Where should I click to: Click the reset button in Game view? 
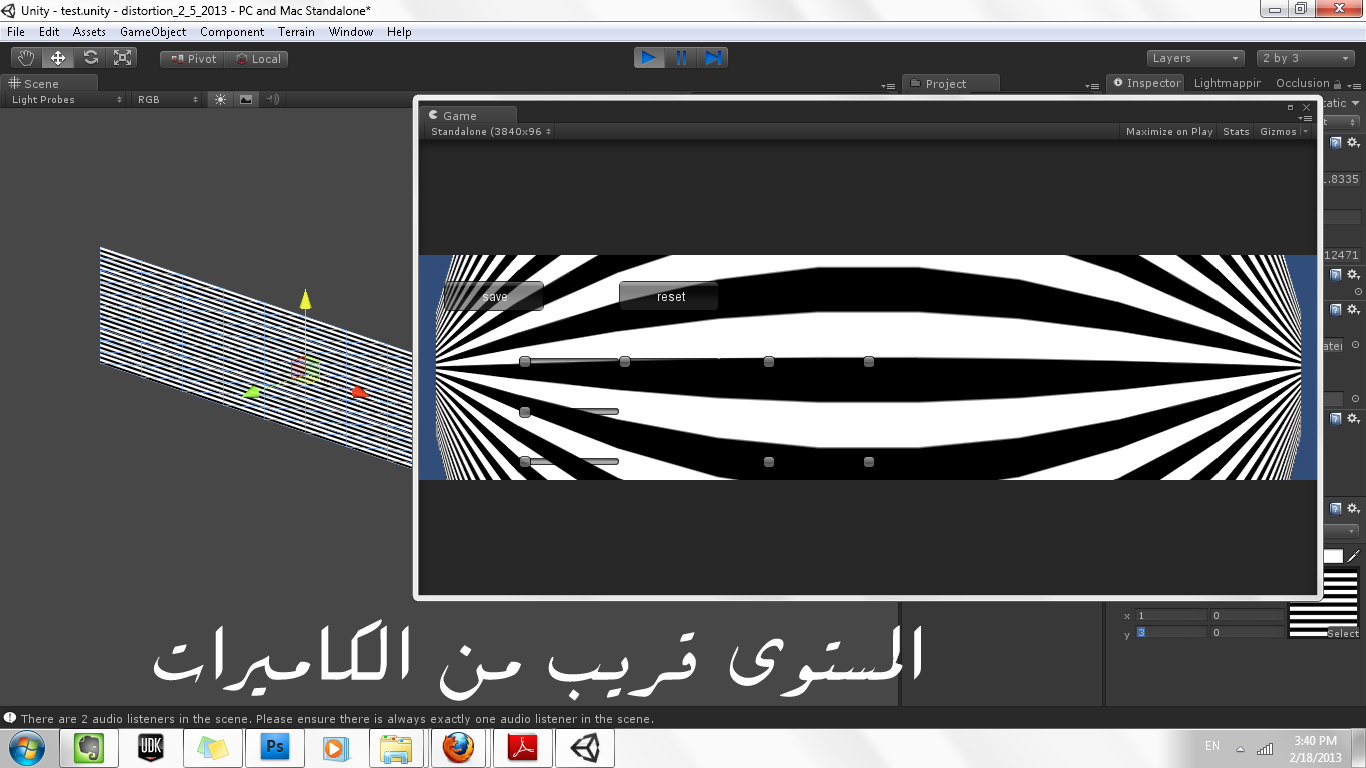pyautogui.click(x=669, y=296)
